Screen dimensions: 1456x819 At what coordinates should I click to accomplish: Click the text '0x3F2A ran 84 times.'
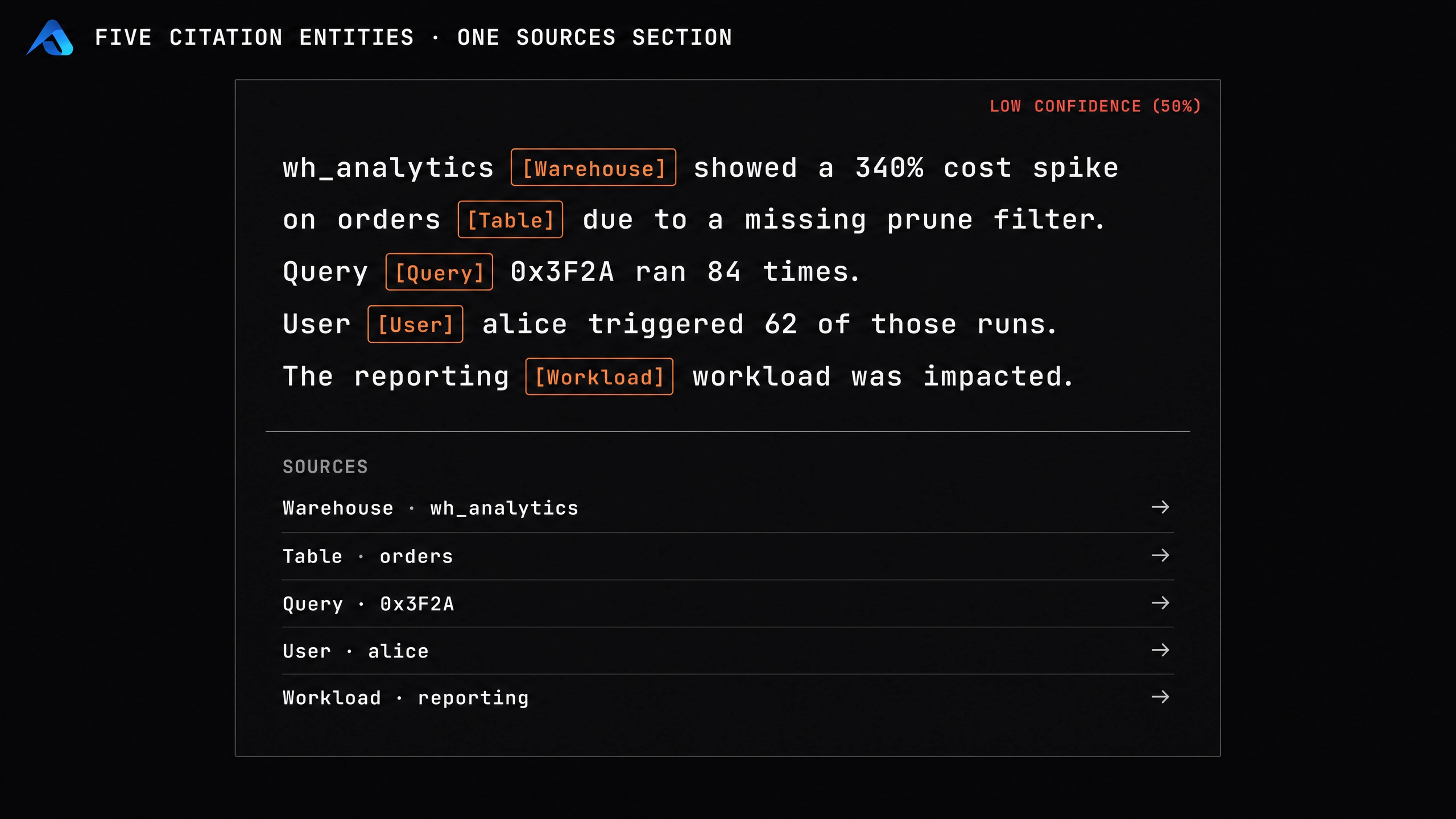[x=685, y=272]
